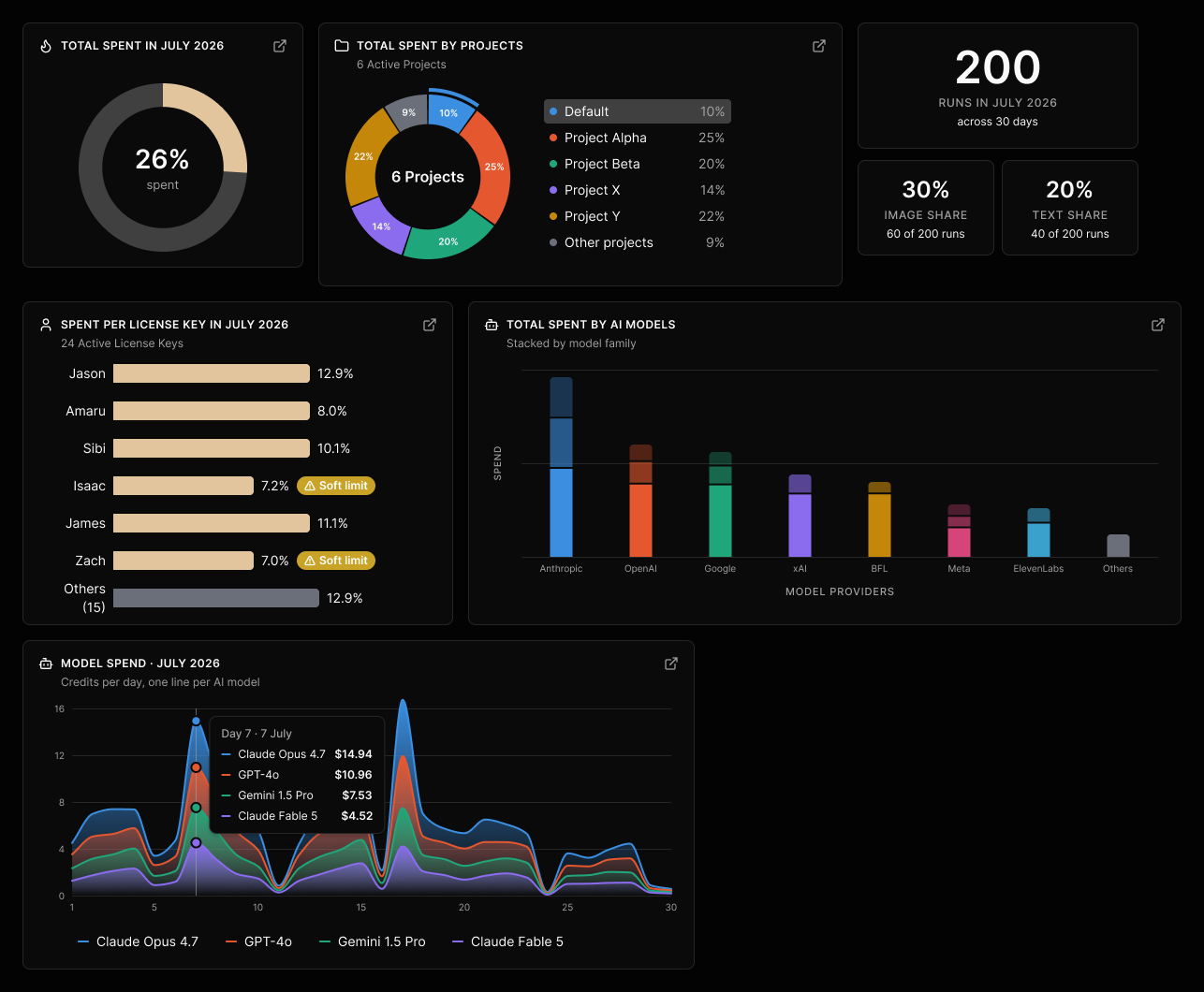Click the Text Share 20% card
This screenshot has height=992, width=1204.
tap(1070, 208)
